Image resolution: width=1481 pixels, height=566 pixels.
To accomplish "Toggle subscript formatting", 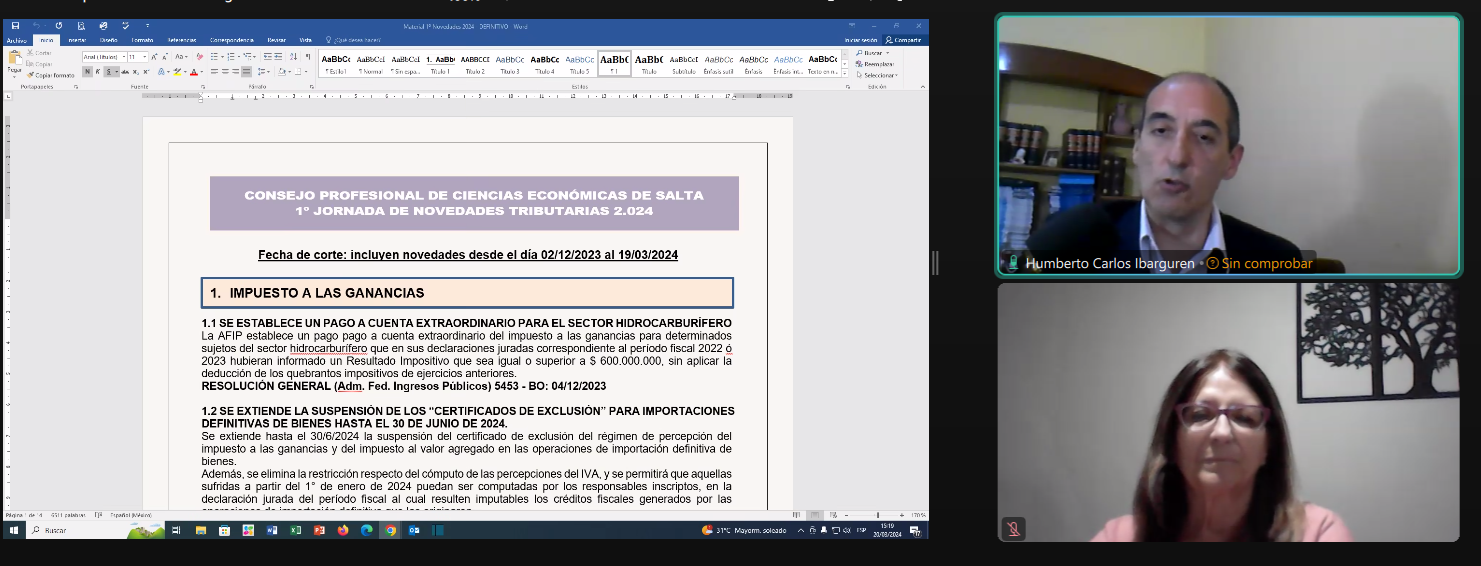I will [x=136, y=72].
